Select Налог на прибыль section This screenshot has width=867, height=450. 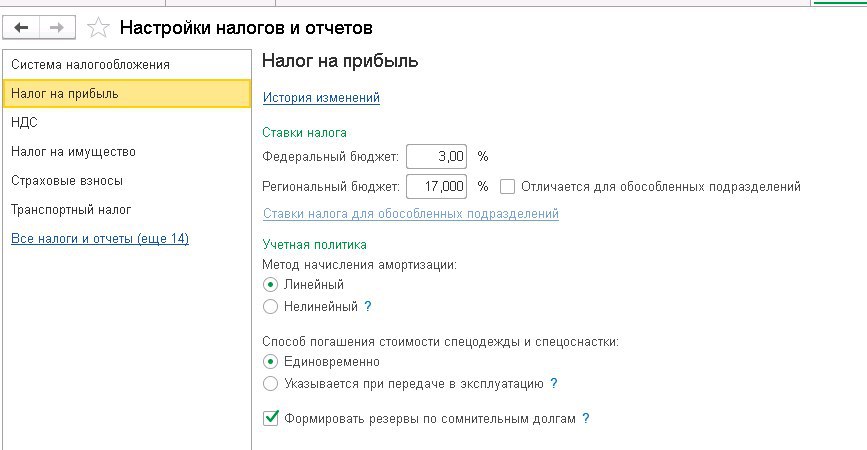point(127,93)
